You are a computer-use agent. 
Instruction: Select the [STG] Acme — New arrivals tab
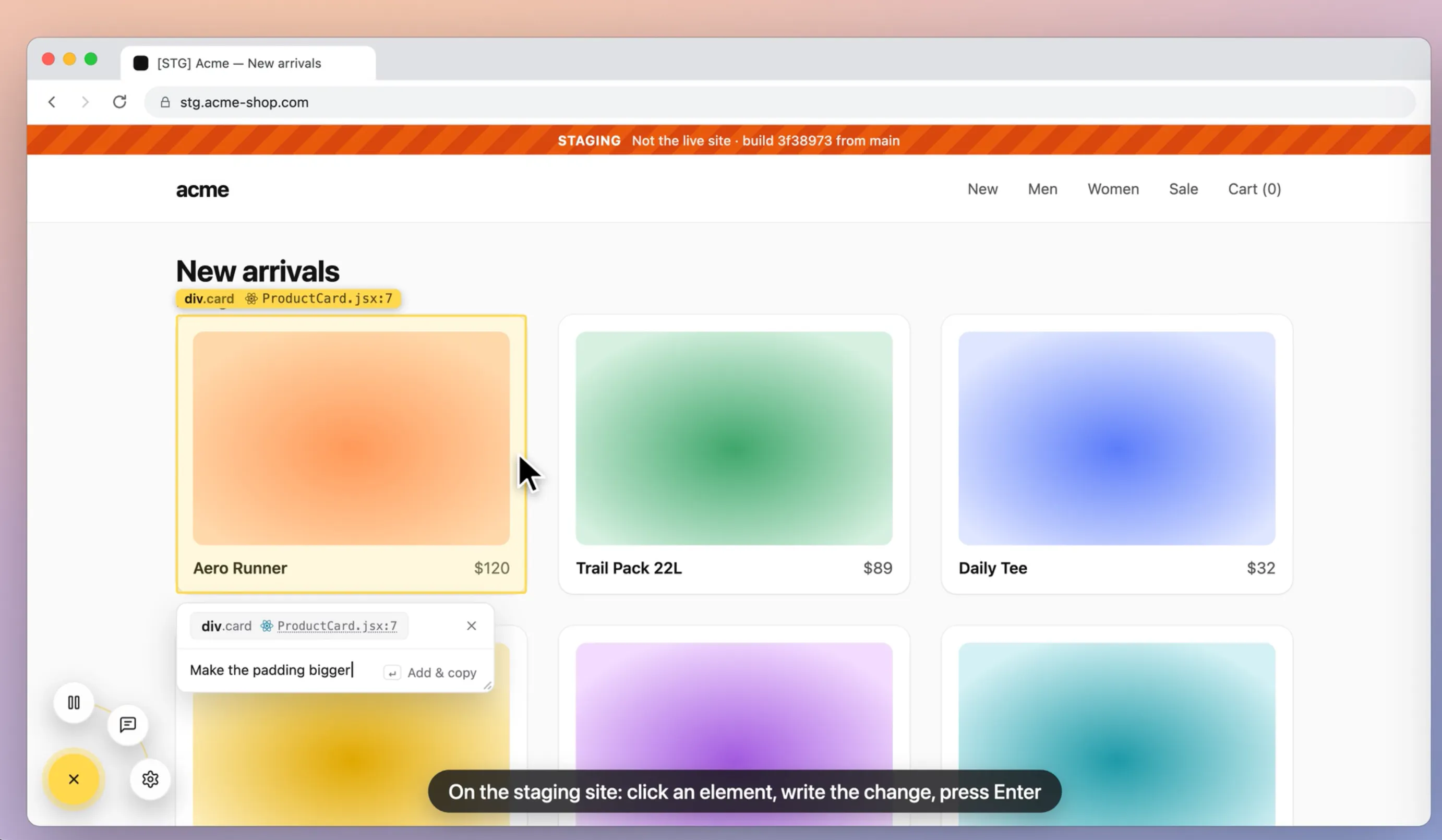pos(248,63)
